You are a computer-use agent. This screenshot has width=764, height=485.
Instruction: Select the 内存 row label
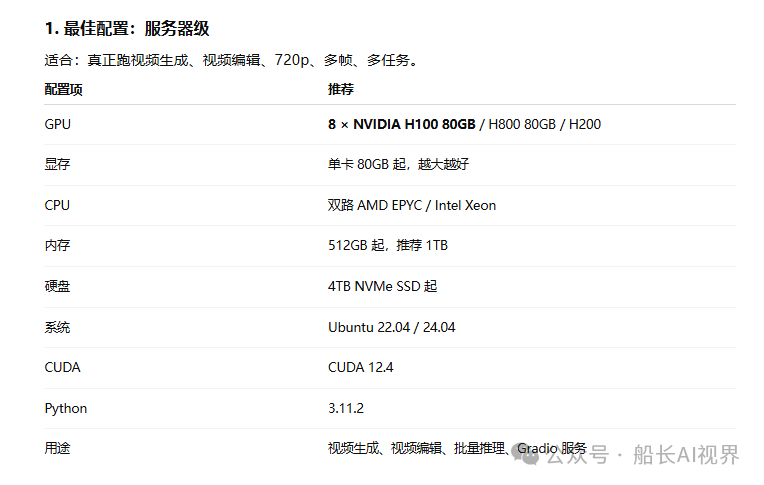tap(57, 245)
